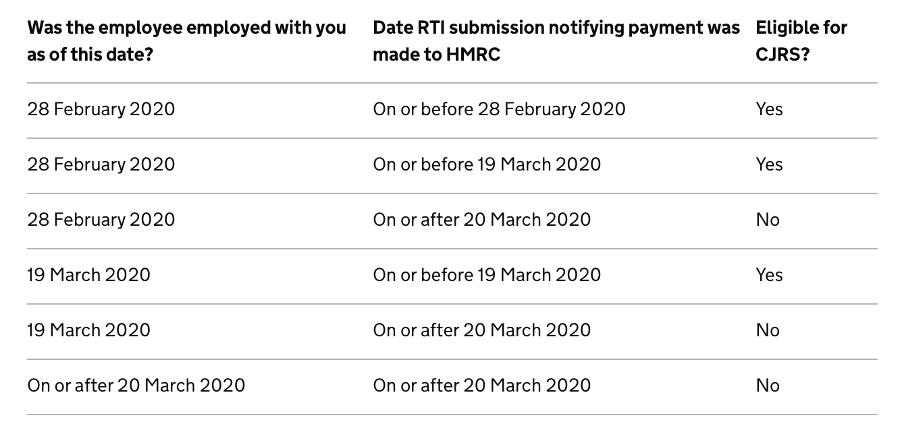The image size is (902, 430).
Task: Click 'Yes' in the fourth table row
Action: [x=769, y=275]
